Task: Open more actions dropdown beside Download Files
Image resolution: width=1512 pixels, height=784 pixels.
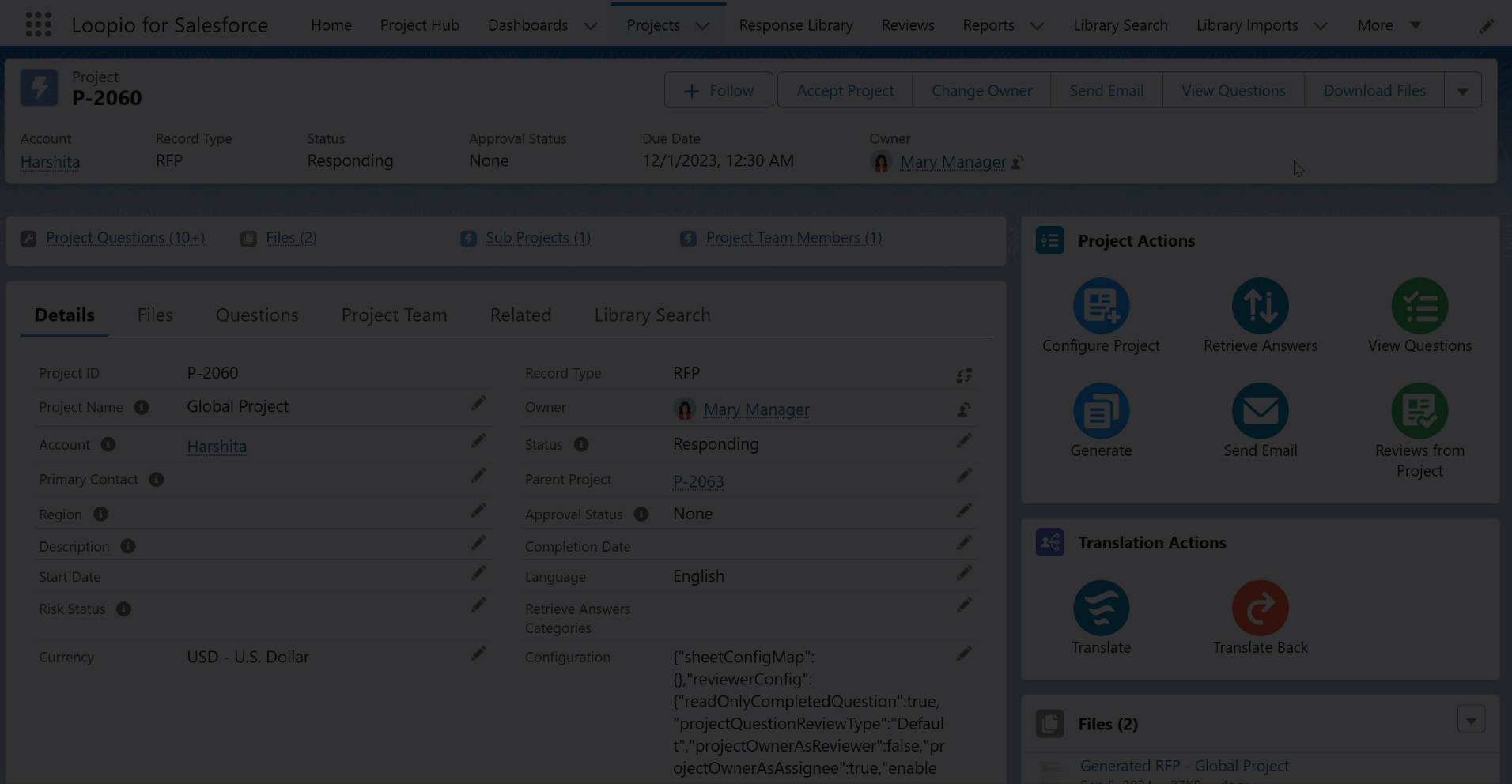Action: coord(1462,90)
